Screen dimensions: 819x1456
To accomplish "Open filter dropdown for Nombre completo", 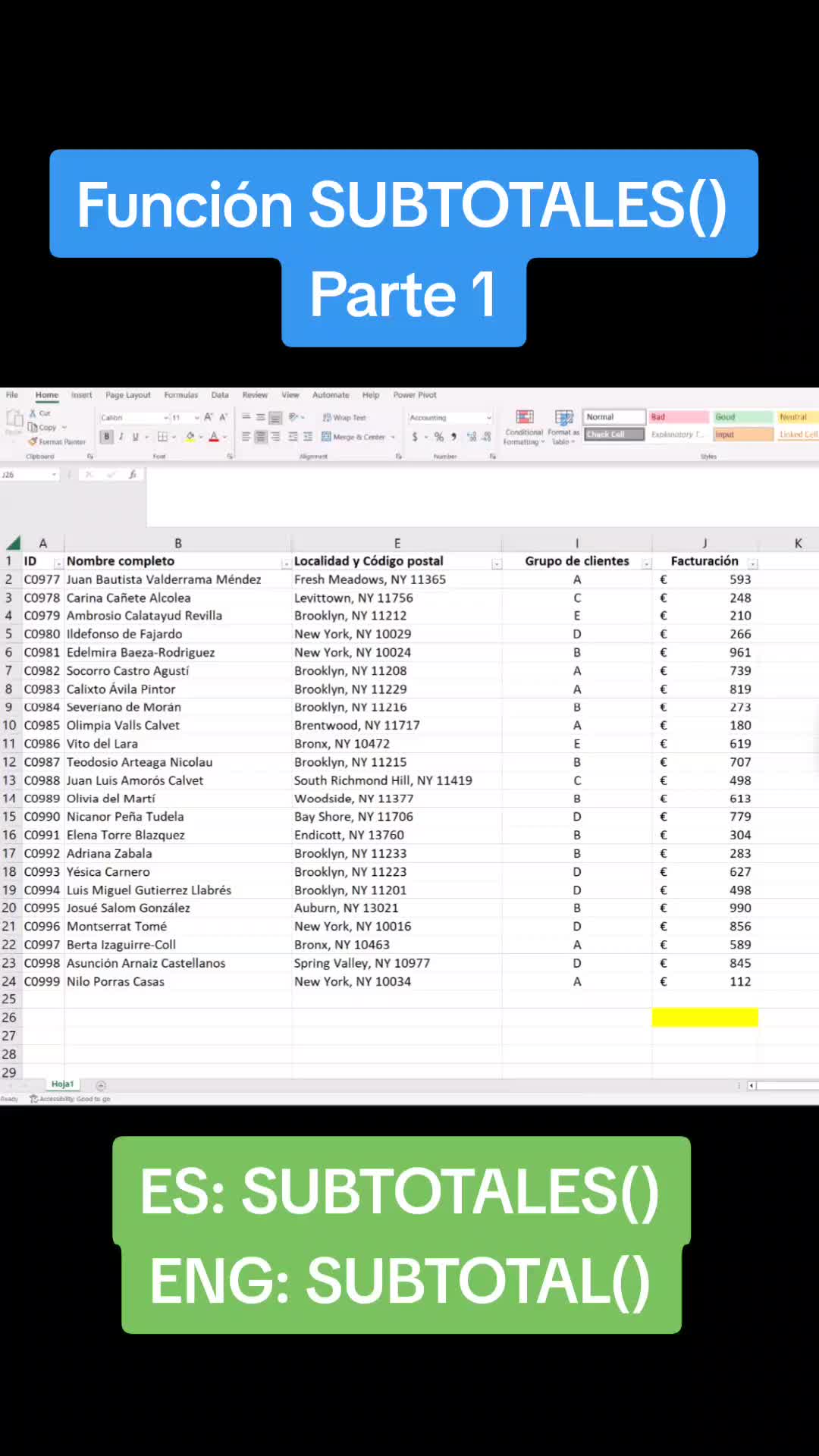I will tap(285, 563).
